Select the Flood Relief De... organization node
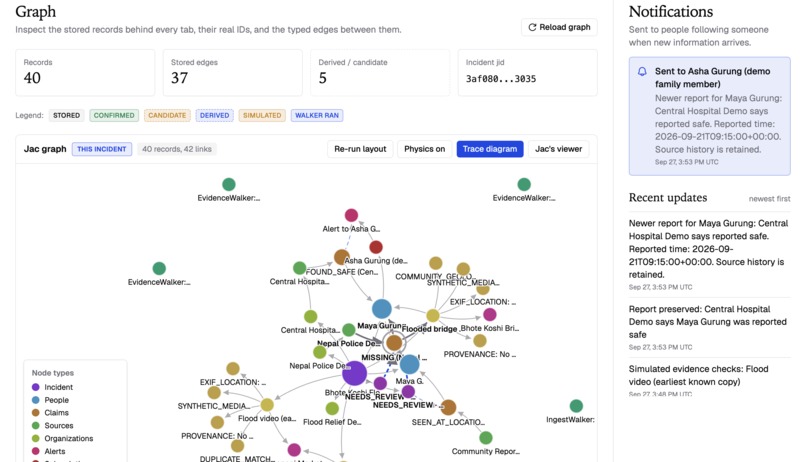This screenshot has height=462, width=806. click(x=332, y=409)
